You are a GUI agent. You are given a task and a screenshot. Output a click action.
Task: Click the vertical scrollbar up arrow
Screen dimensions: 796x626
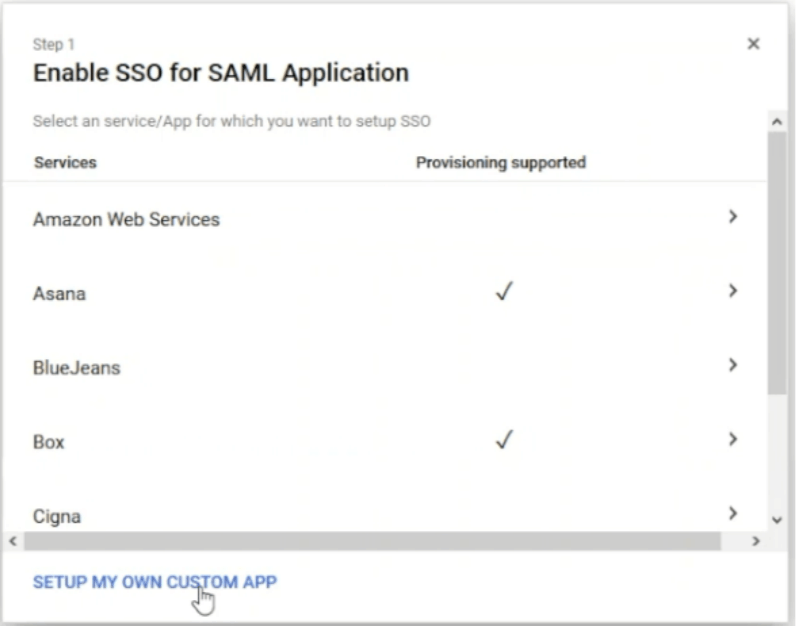[777, 121]
